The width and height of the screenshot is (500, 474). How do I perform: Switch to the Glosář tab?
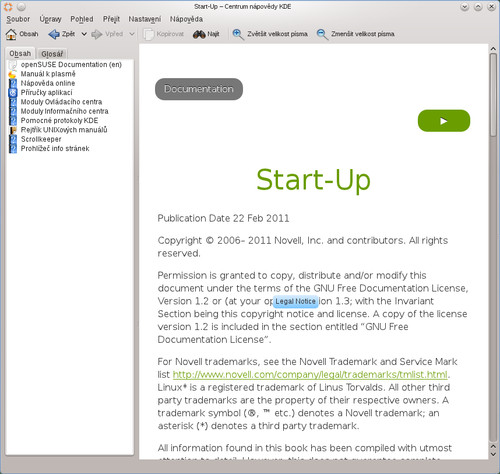point(52,54)
